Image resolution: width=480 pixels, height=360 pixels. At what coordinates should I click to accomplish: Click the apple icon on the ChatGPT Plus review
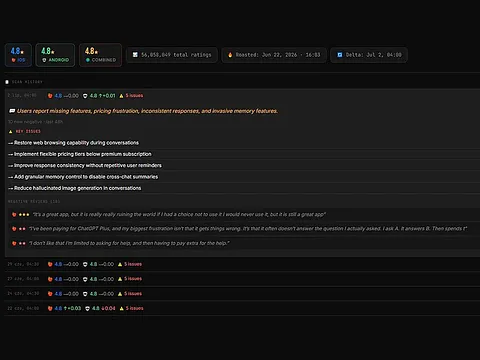tap(14, 229)
